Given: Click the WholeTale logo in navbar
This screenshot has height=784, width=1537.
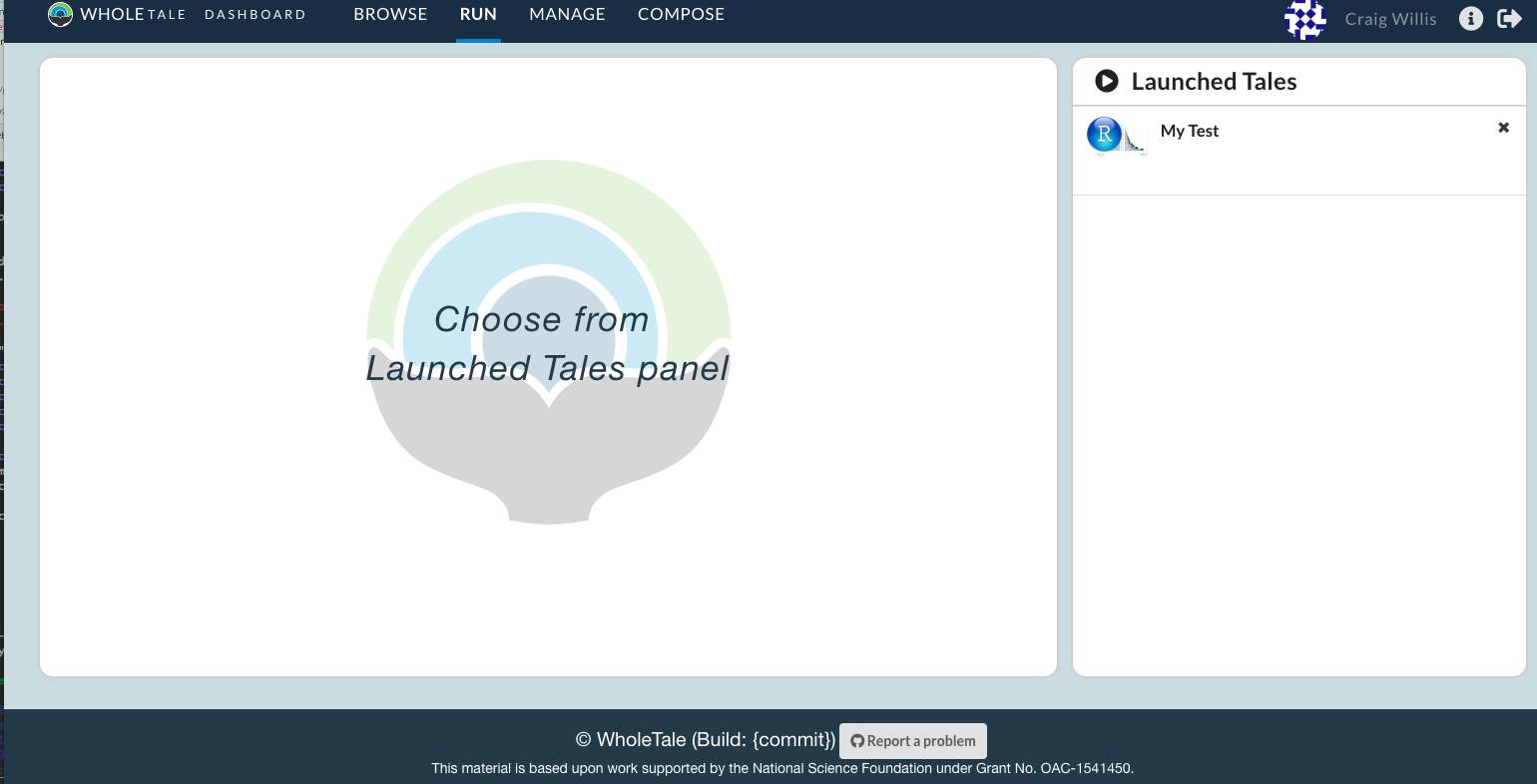Looking at the screenshot, I should coord(60,14).
